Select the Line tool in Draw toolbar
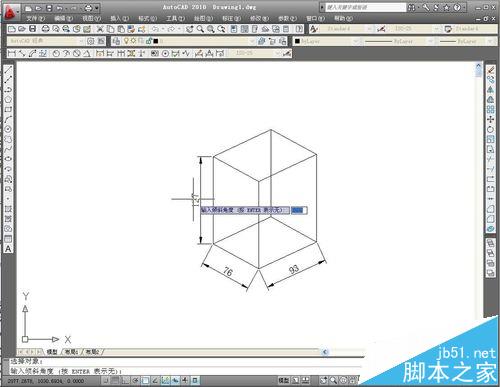This screenshot has height=387, width=500. pos(8,70)
